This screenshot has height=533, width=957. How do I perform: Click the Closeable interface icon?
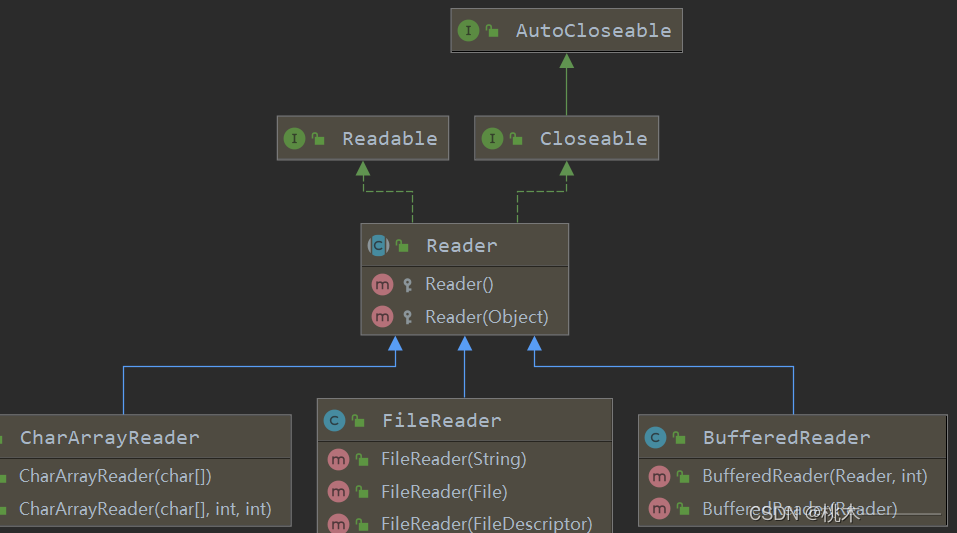(x=492, y=139)
